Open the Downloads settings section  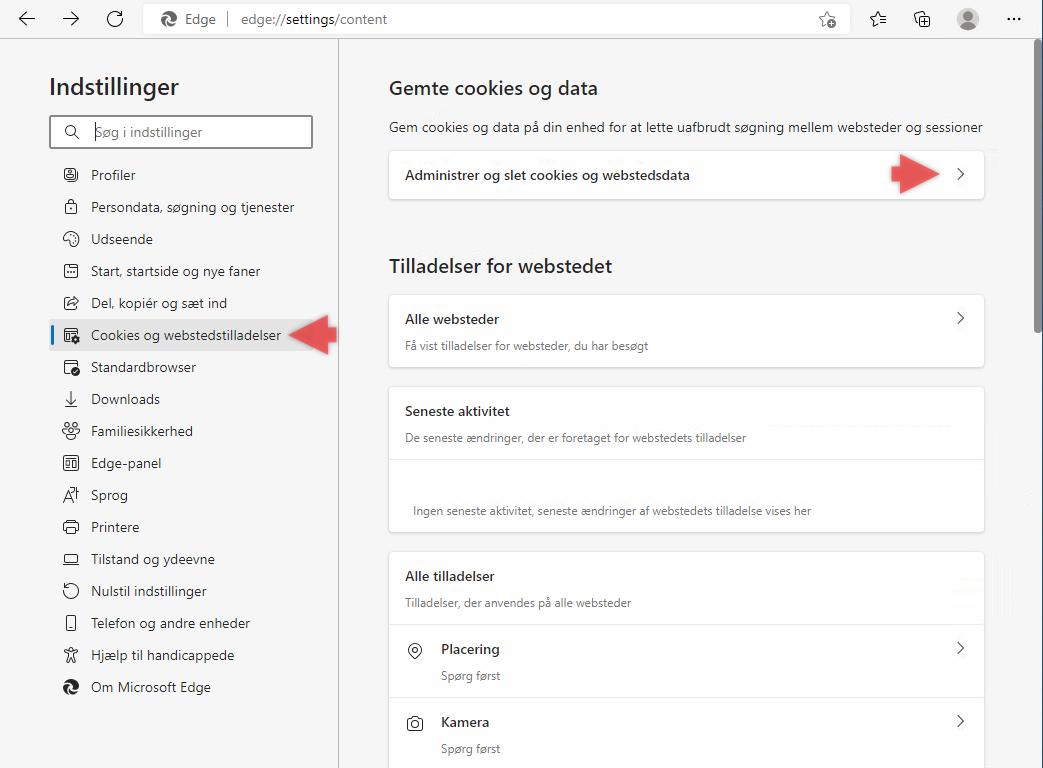(180, 399)
